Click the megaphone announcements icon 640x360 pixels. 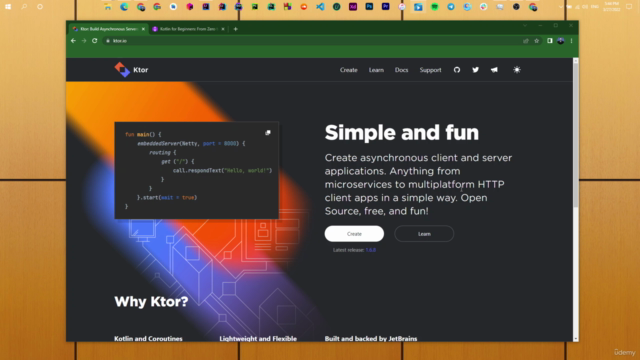(494, 70)
